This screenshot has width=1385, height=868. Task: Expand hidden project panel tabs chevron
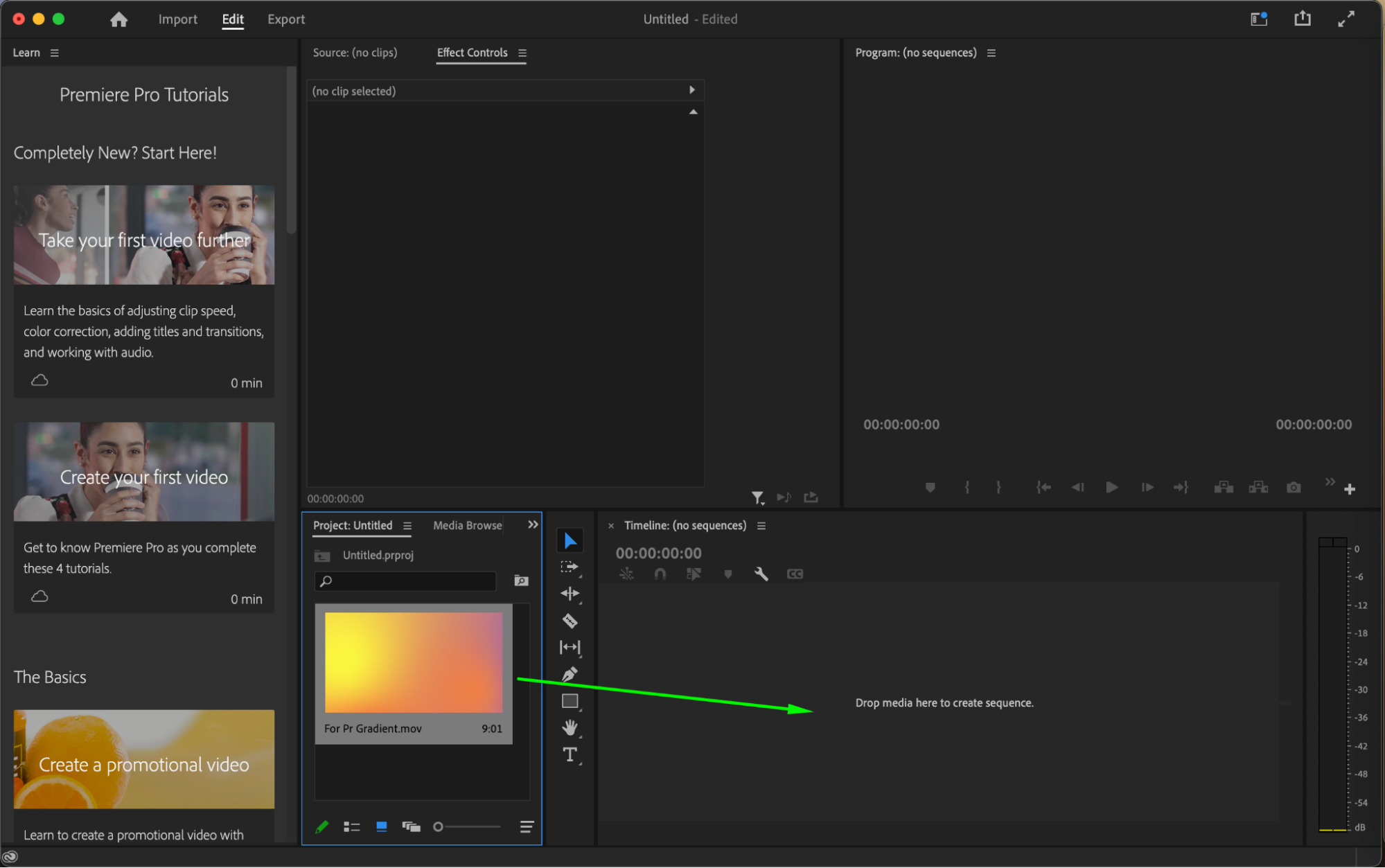click(x=533, y=524)
